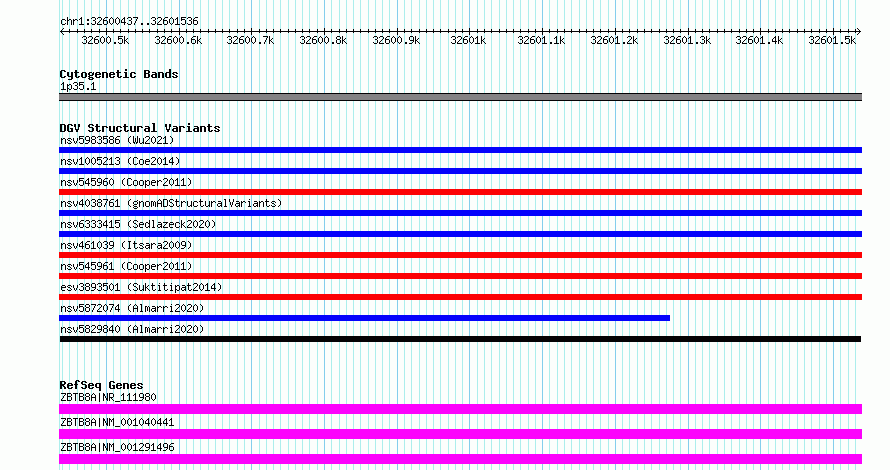Open the ZBTB8A|NR_111980 transcript label

pyautogui.click(x=108, y=397)
